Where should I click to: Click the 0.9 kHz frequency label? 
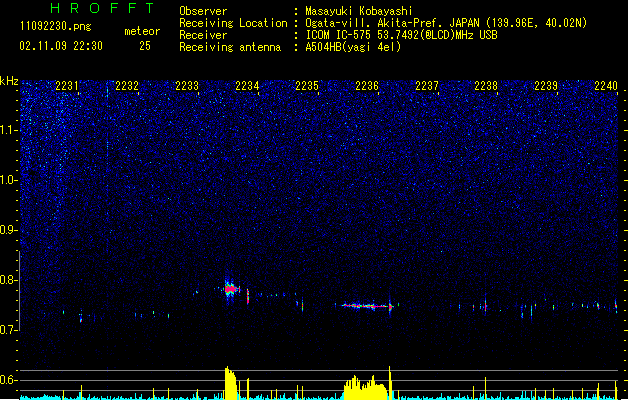click(x=9, y=230)
